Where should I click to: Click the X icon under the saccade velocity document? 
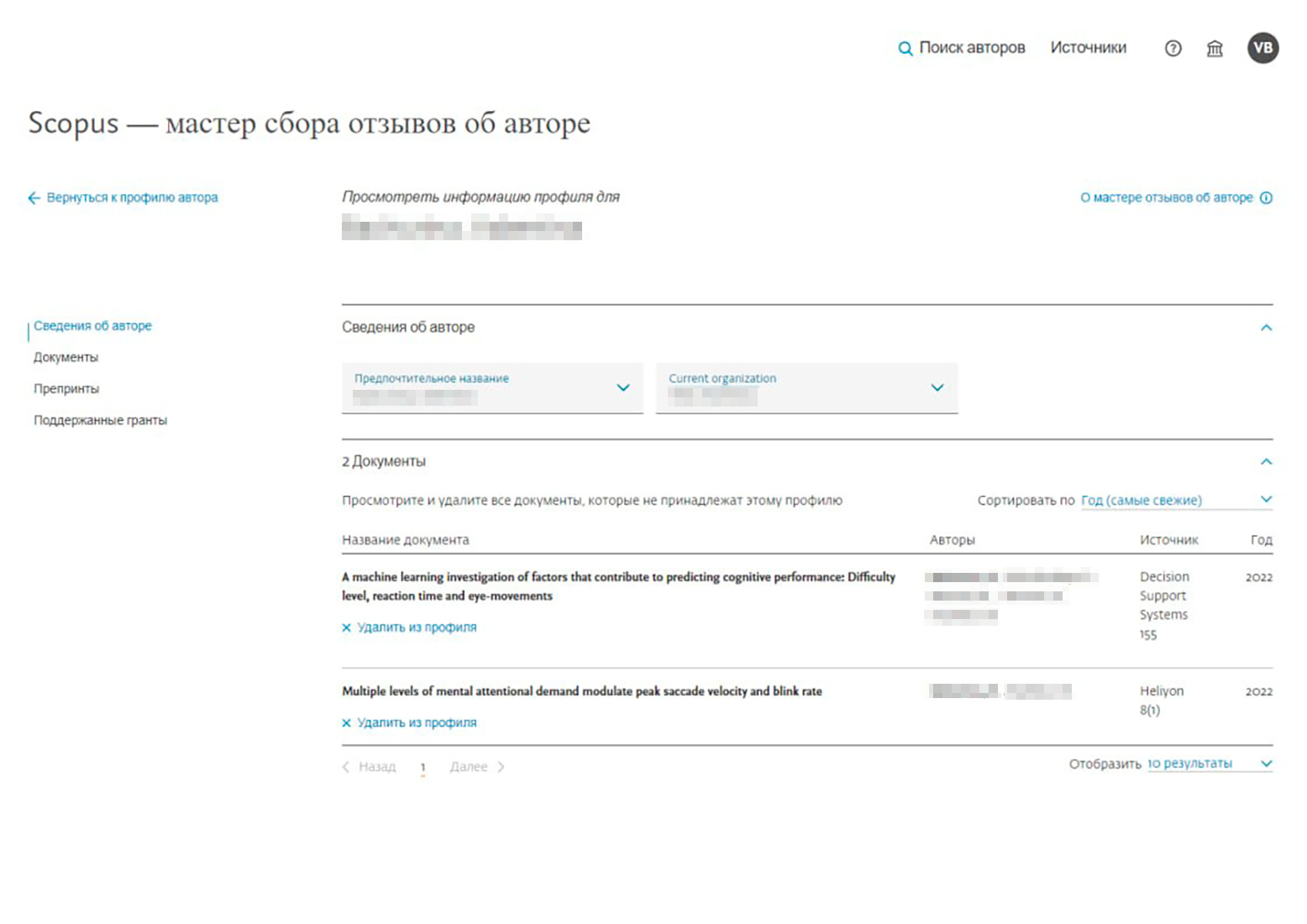click(346, 722)
